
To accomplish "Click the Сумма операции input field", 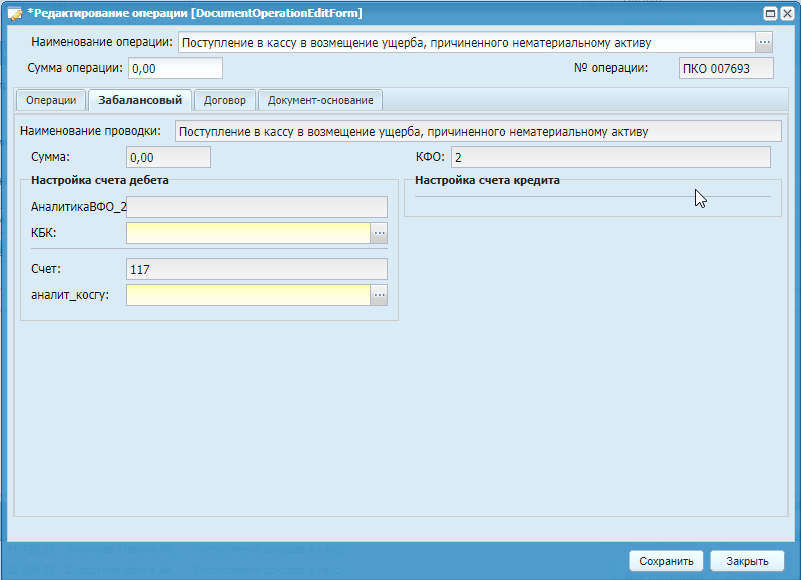I will point(175,68).
